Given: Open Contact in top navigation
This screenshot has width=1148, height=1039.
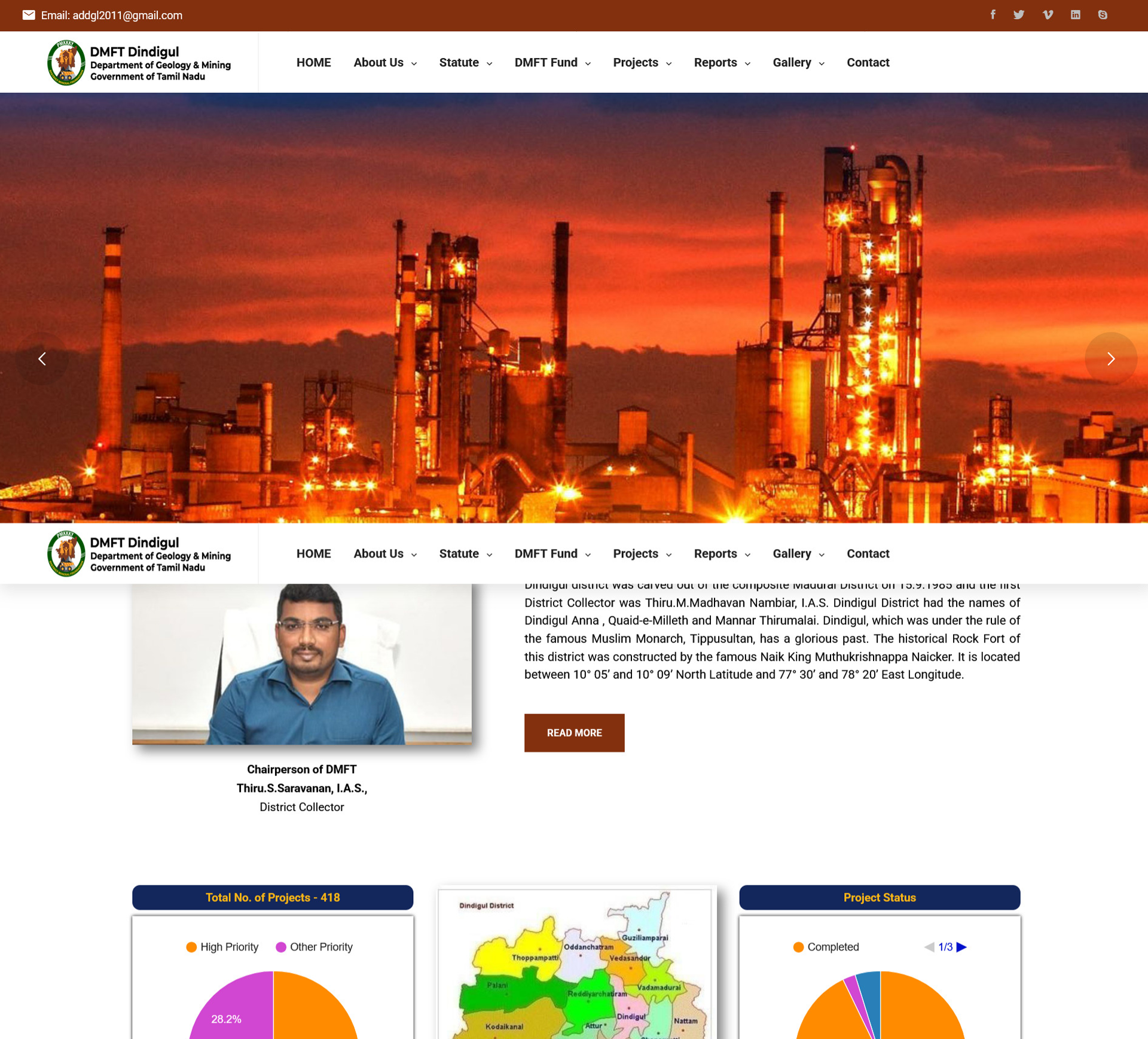Looking at the screenshot, I should coord(868,63).
